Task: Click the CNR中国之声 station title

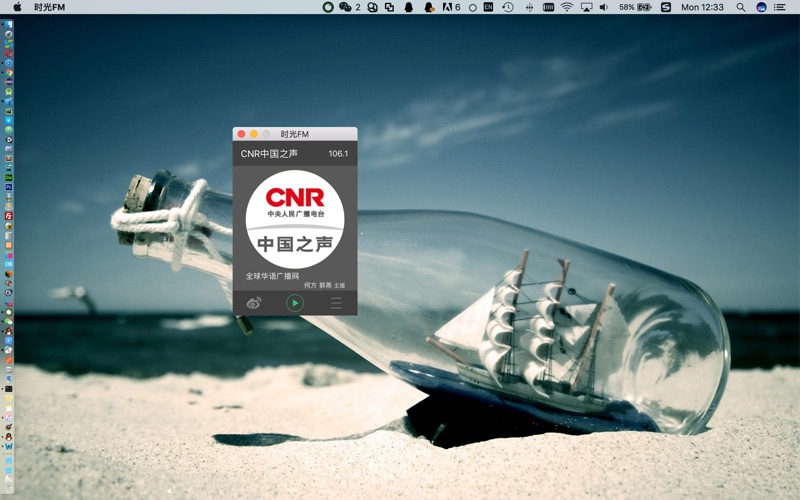Action: [x=269, y=154]
